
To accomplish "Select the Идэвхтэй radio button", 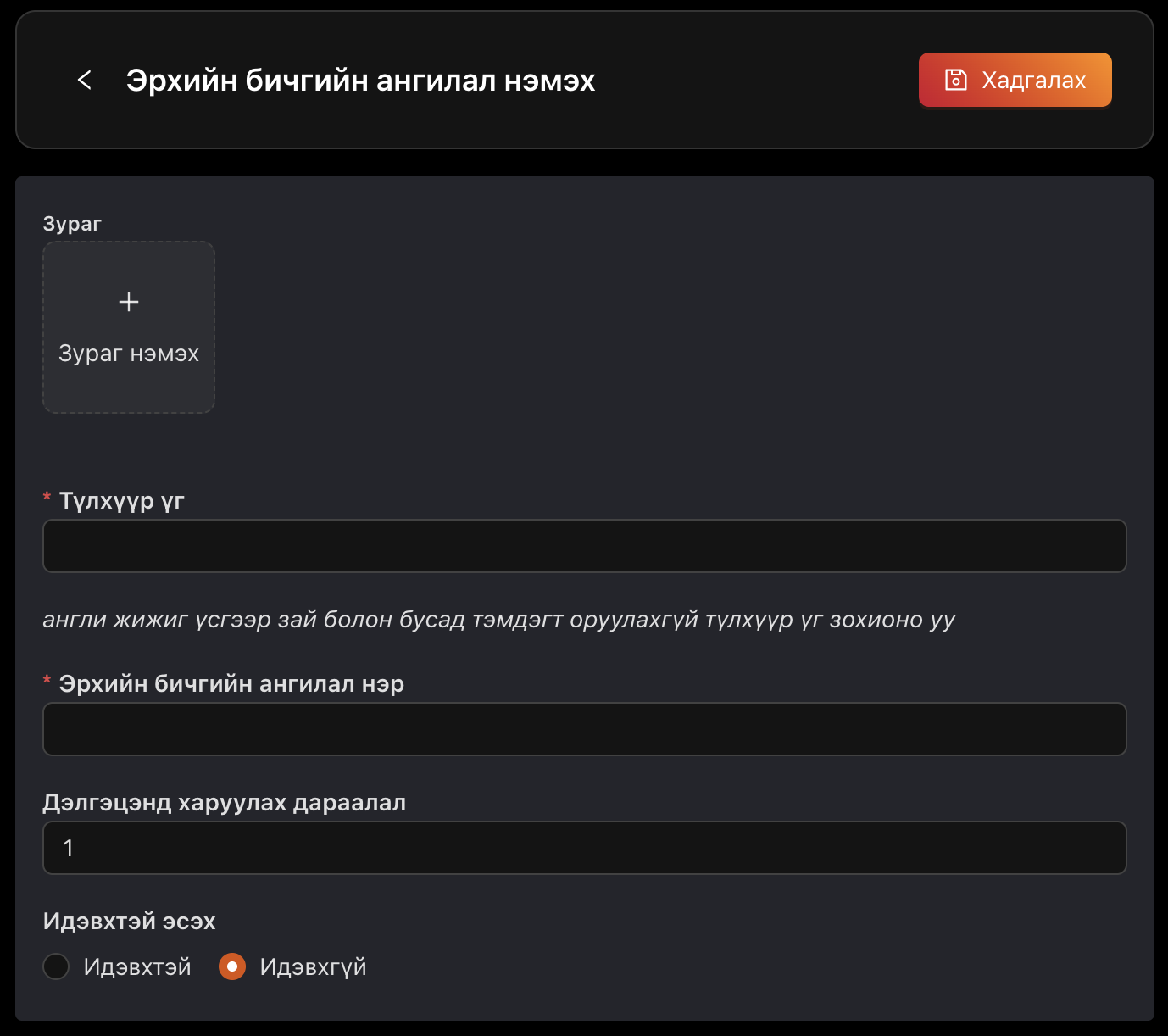I will coord(56,966).
